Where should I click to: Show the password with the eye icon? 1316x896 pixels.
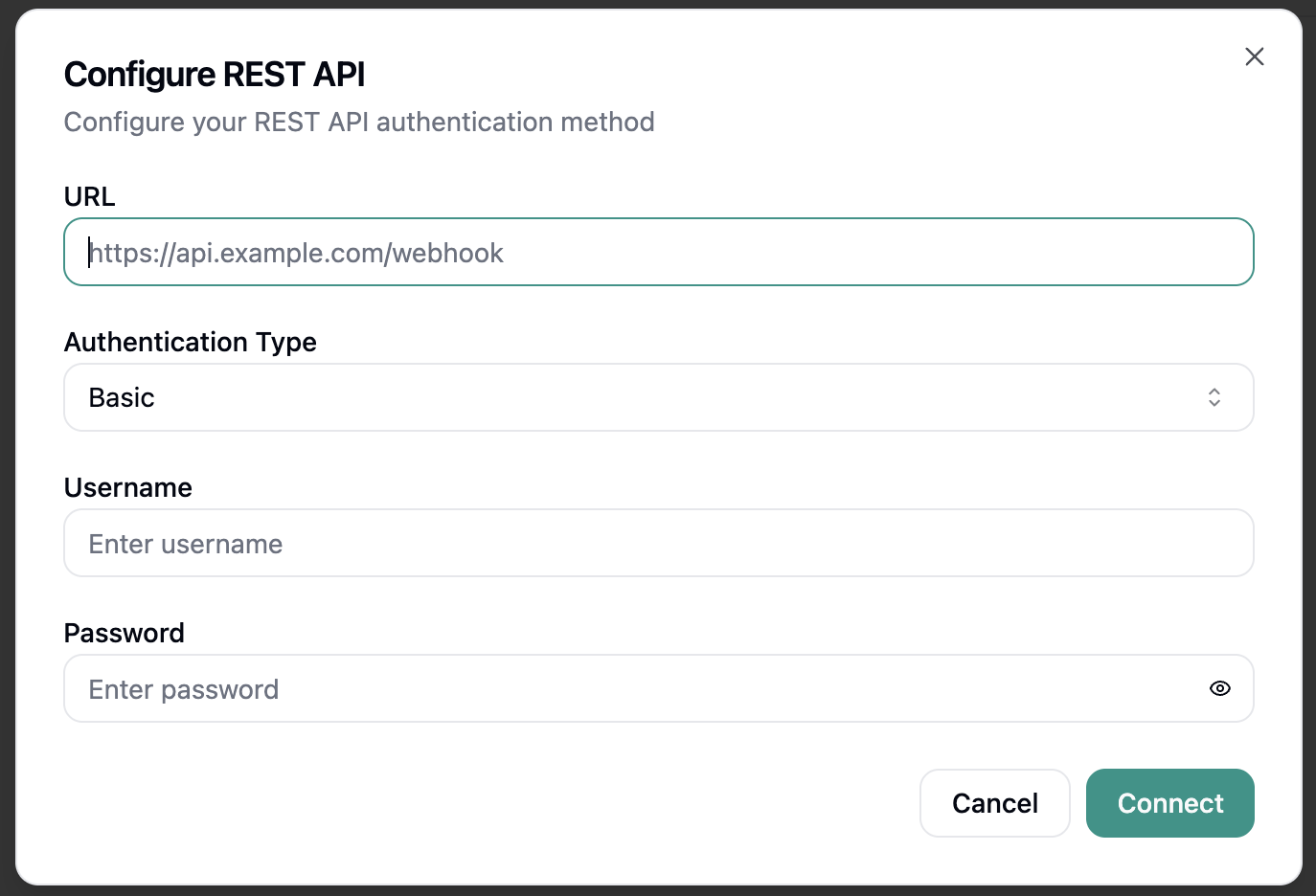[x=1219, y=688]
